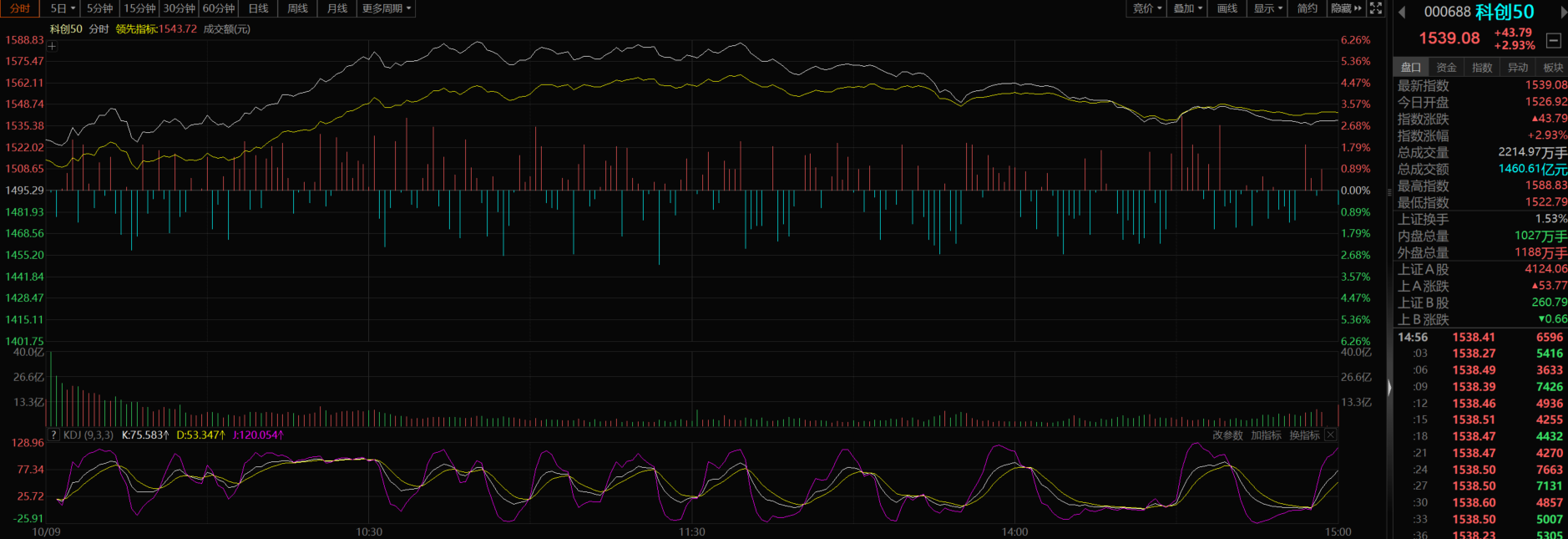Click the 11:30 time axis marker
The height and width of the screenshot is (539, 1568).
[691, 531]
